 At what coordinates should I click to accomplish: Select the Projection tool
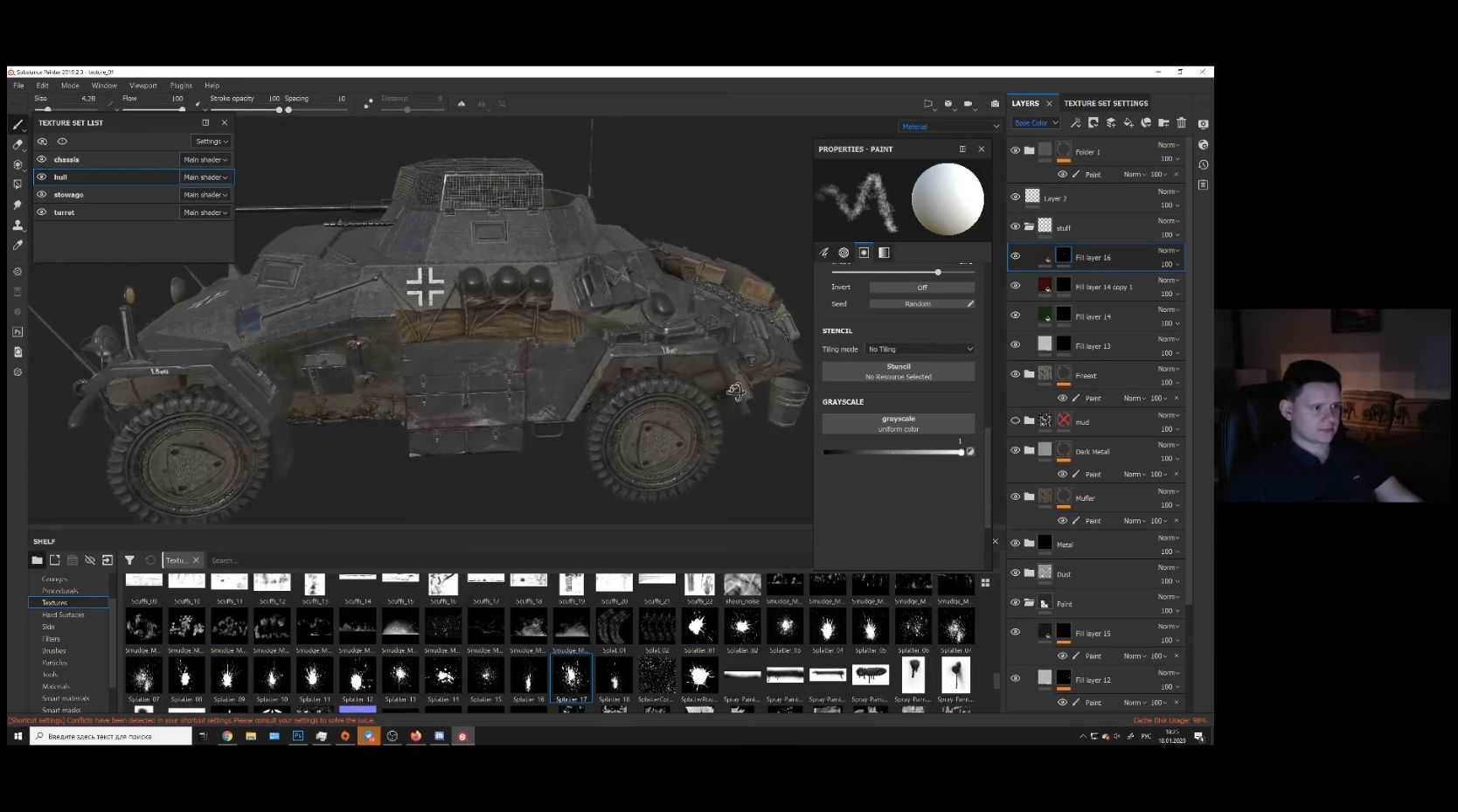pos(17,165)
